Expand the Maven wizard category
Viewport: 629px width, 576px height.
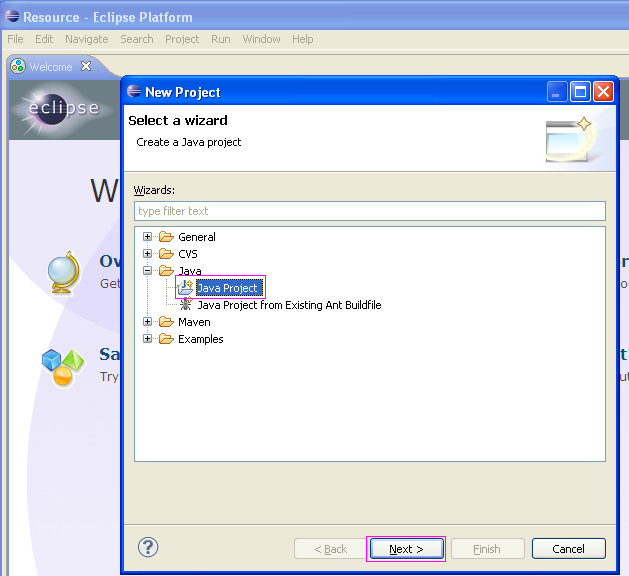[147, 322]
